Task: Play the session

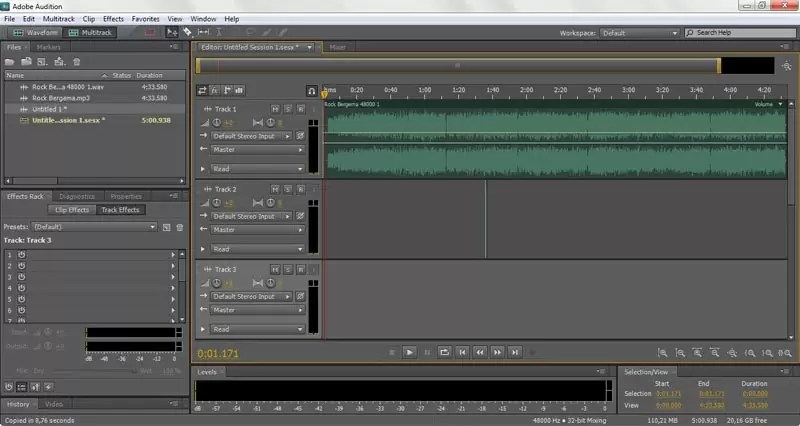Action: coord(409,352)
